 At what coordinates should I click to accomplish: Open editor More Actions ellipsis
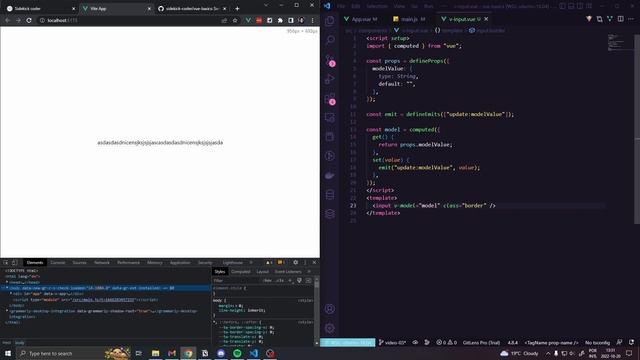point(631,19)
